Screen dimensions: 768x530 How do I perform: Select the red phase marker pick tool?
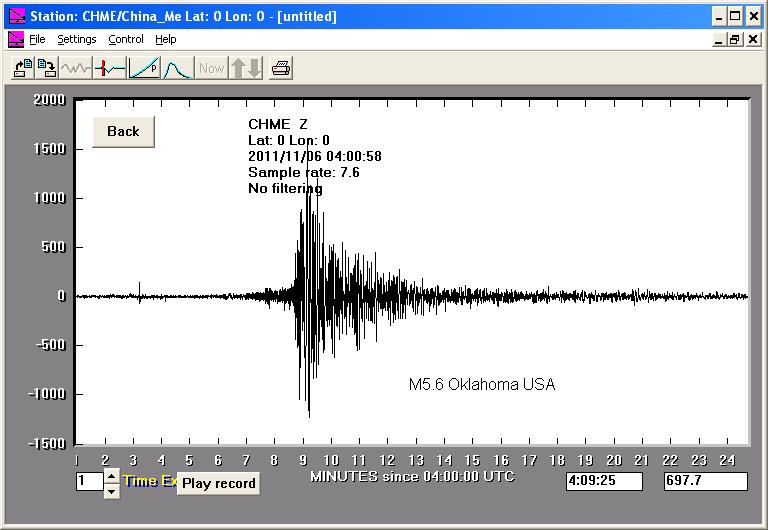click(x=110, y=68)
